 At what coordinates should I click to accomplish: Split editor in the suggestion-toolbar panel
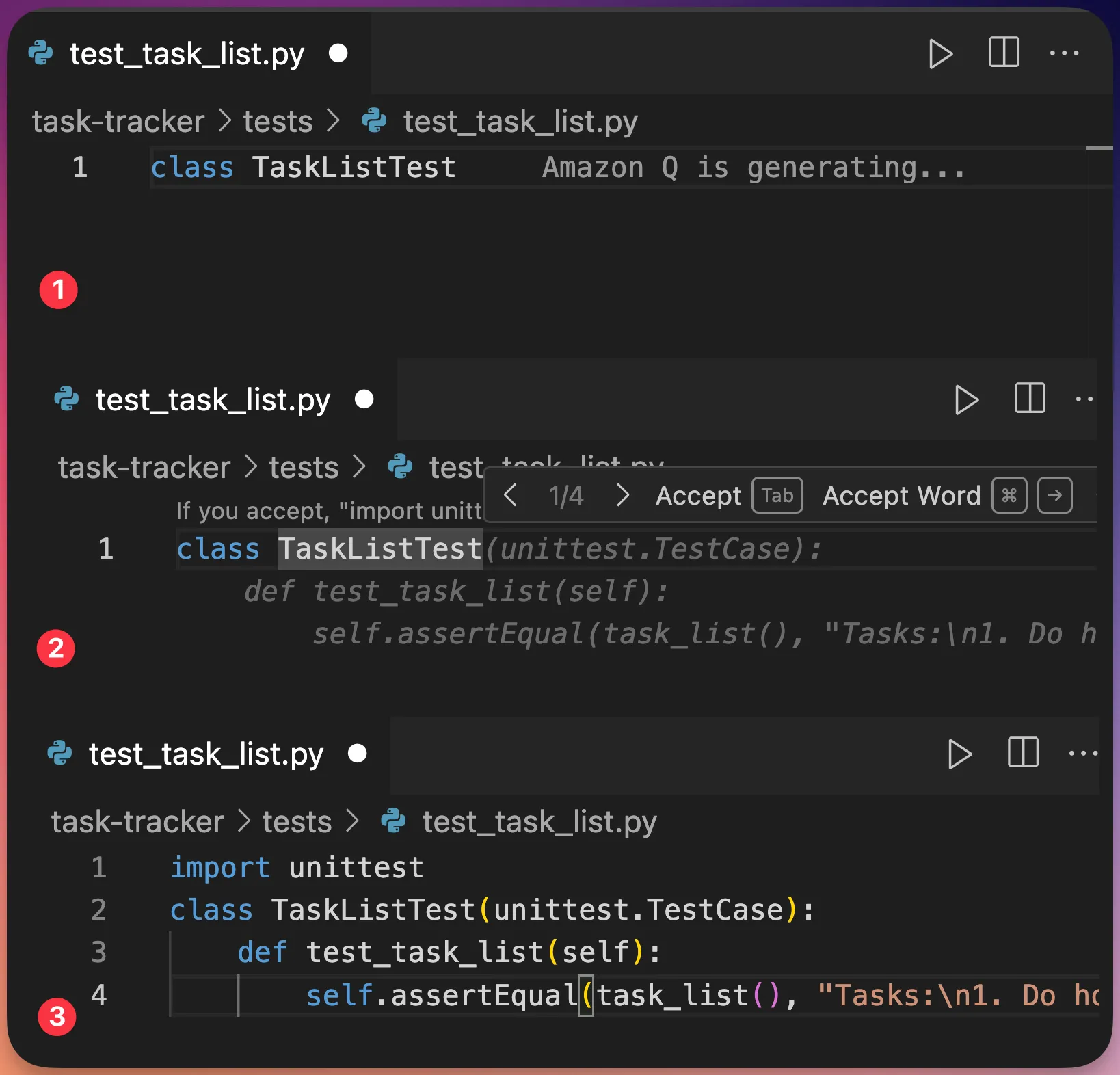pos(1030,398)
